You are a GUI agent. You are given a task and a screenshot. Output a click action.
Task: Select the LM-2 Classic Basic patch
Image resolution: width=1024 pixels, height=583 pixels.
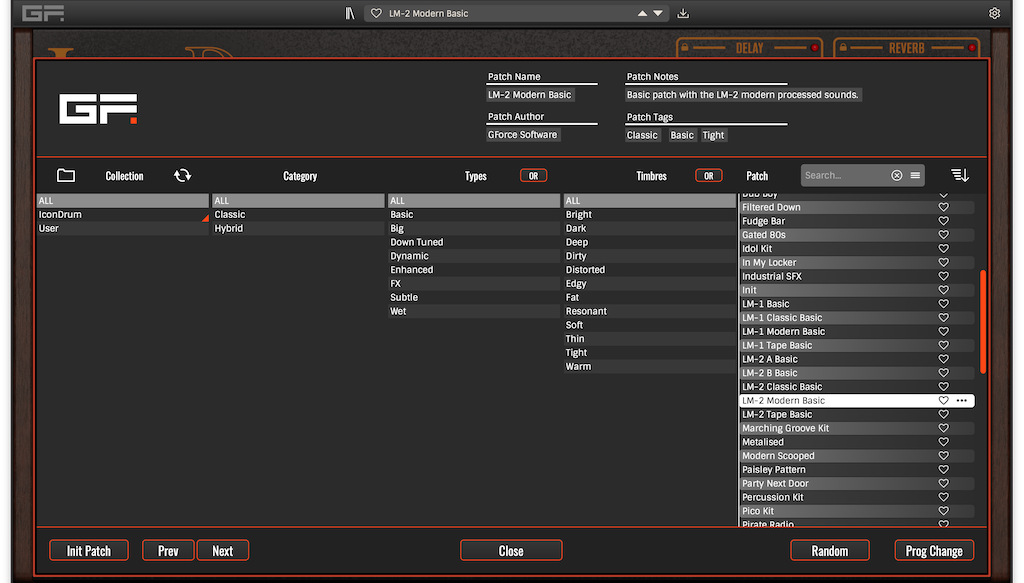point(857,387)
